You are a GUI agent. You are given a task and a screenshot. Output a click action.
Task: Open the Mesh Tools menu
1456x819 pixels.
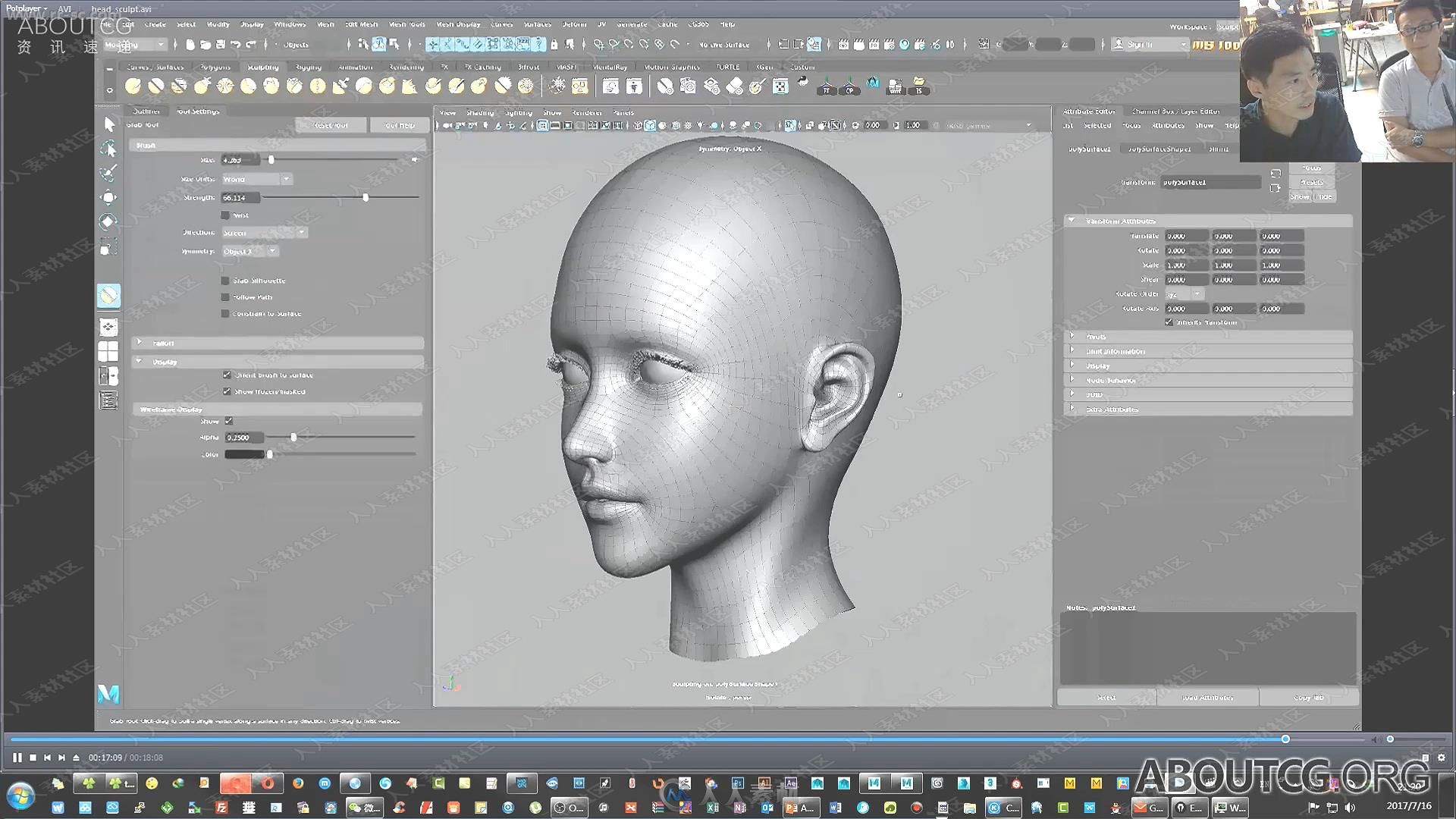407,24
